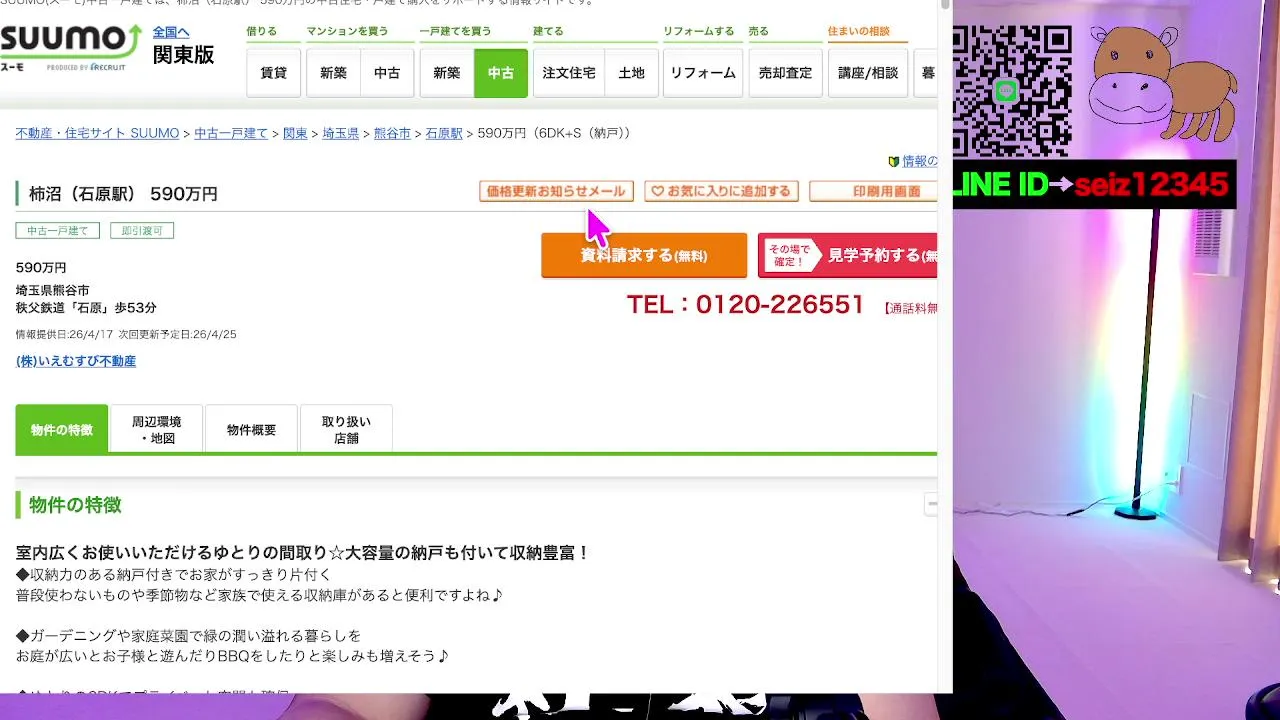1280x720 pixels.
Task: Open the リフォーム navigation item
Action: coord(703,73)
